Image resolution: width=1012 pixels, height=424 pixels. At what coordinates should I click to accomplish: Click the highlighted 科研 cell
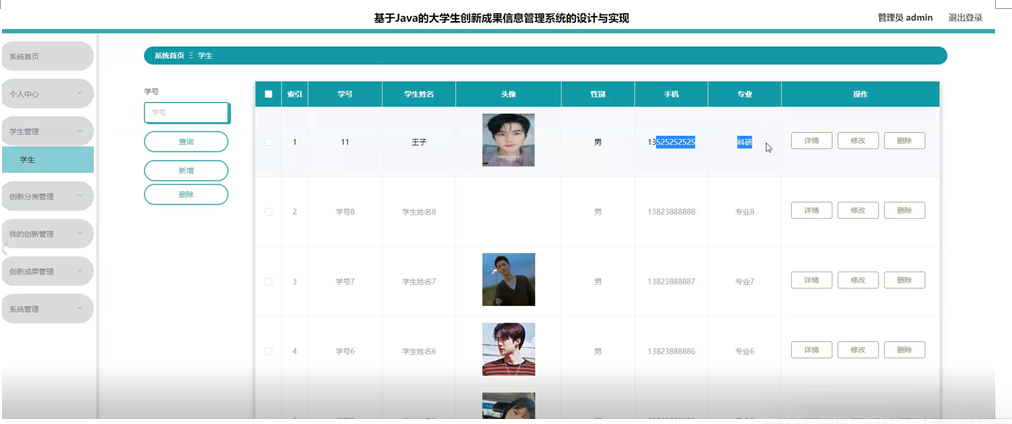point(745,143)
